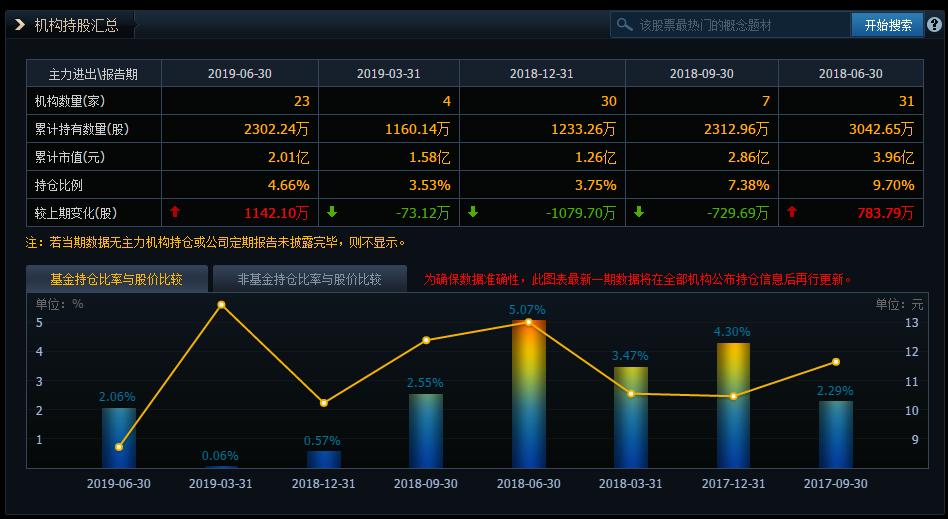Click price line point above 2019-03-31

(221, 305)
